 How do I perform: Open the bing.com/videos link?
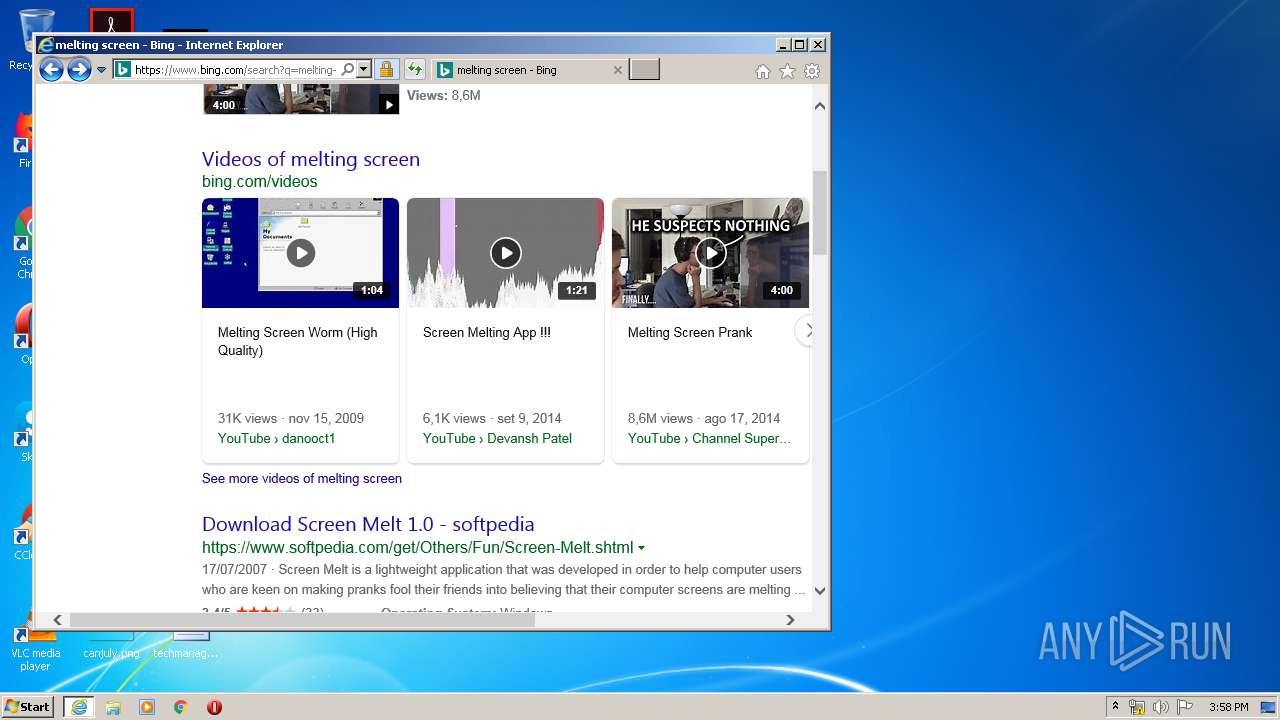[x=260, y=181]
